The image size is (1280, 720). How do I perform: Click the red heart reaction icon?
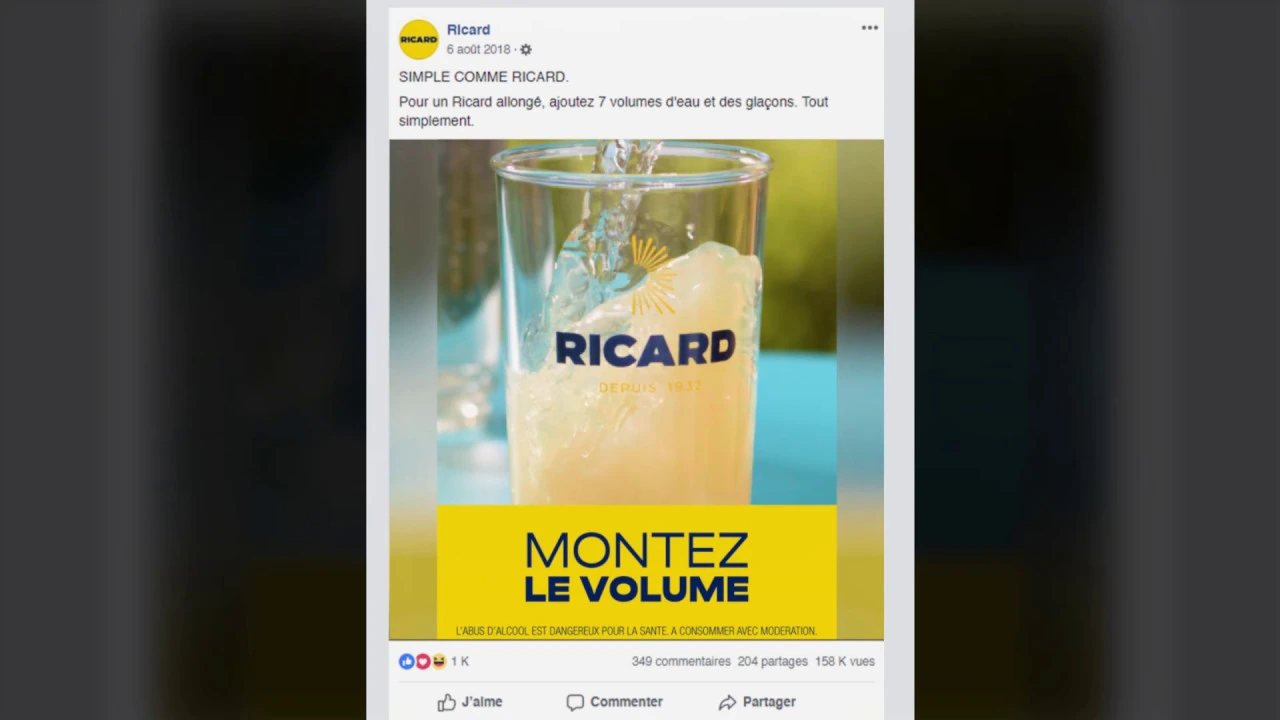(422, 661)
